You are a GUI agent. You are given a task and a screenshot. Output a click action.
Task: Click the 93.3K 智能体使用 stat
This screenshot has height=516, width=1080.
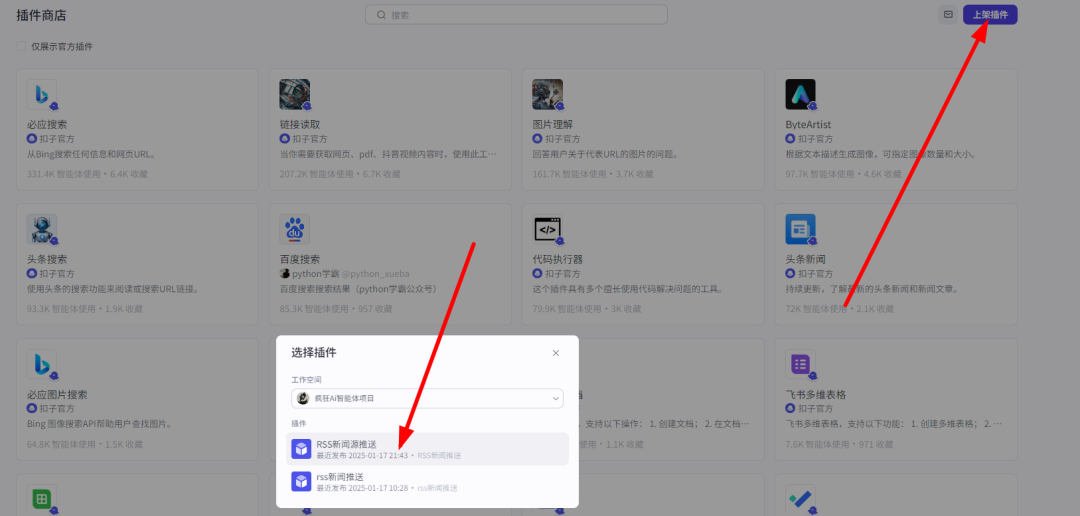tap(61, 309)
